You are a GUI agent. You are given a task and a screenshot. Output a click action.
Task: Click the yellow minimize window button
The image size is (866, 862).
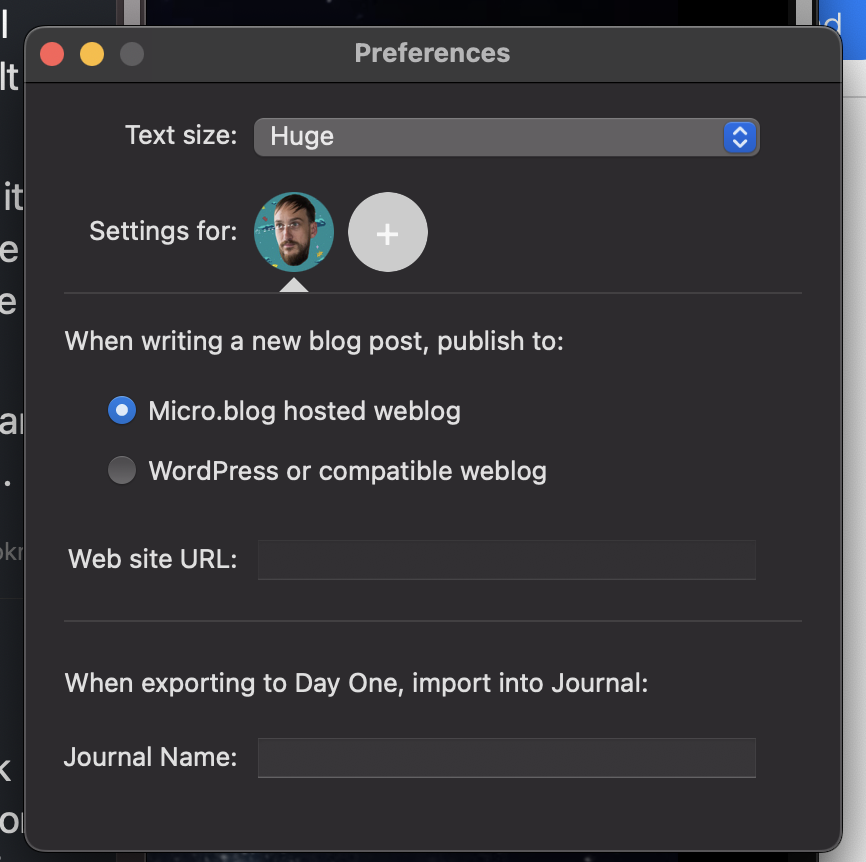92,54
